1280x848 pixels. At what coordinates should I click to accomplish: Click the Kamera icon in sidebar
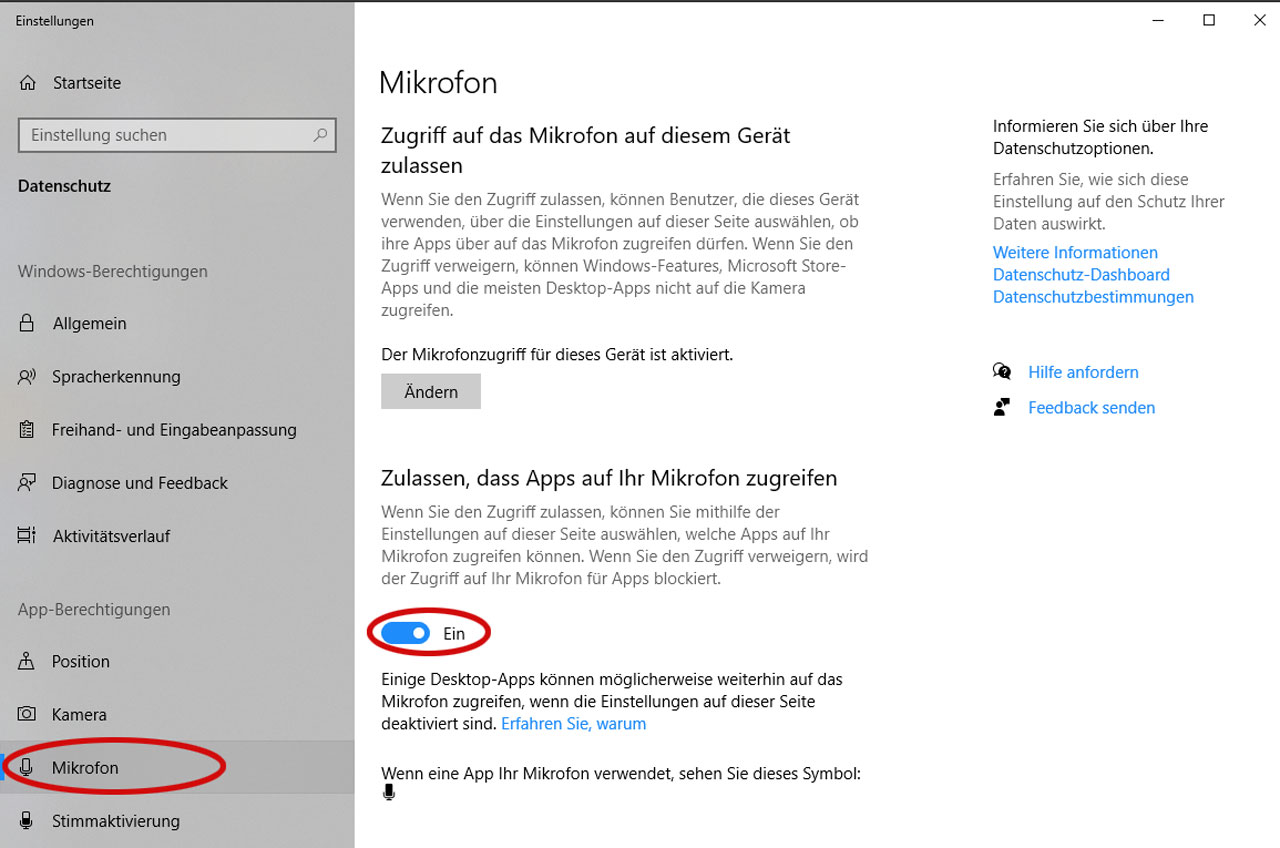point(28,715)
